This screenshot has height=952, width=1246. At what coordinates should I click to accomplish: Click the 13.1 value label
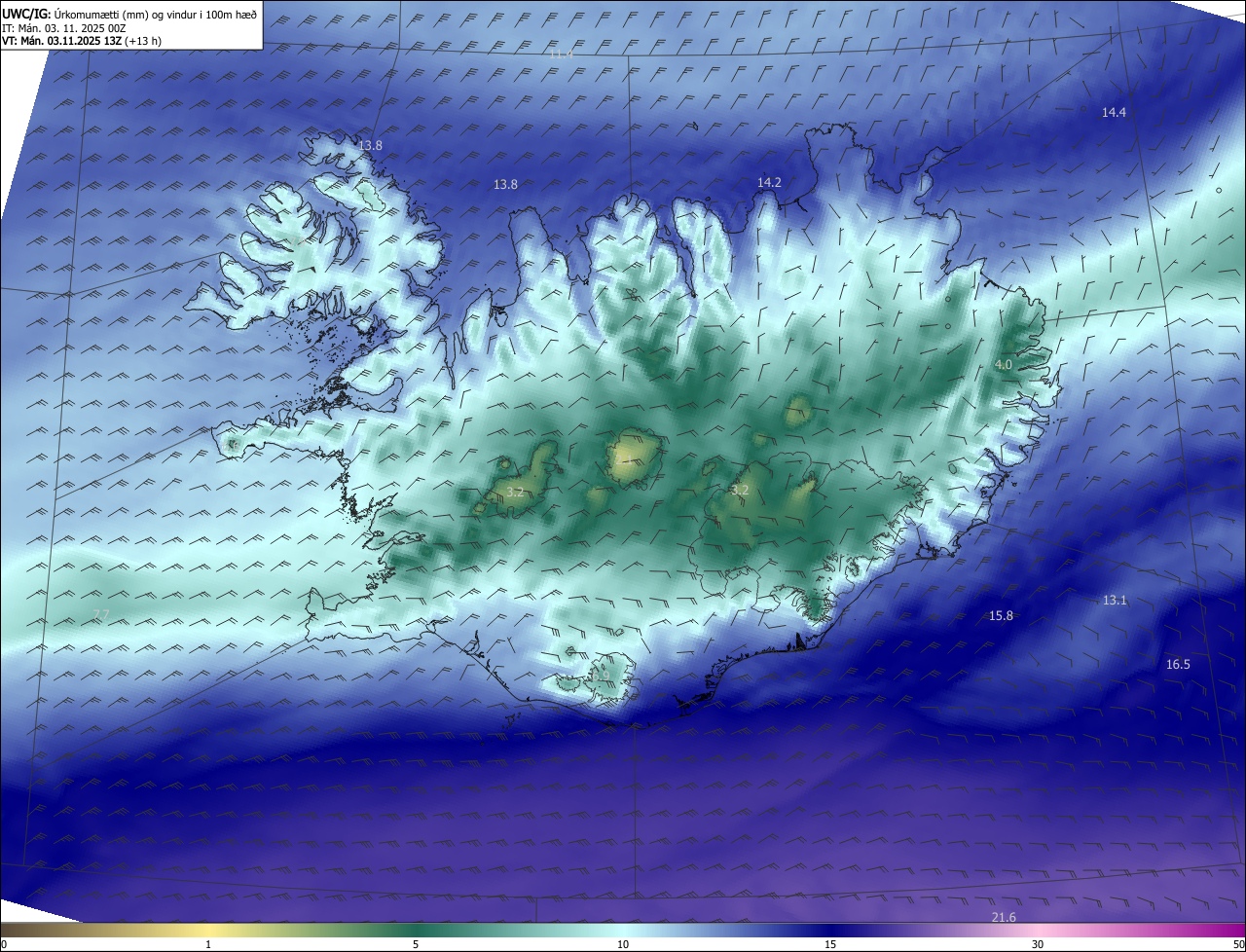click(1115, 600)
